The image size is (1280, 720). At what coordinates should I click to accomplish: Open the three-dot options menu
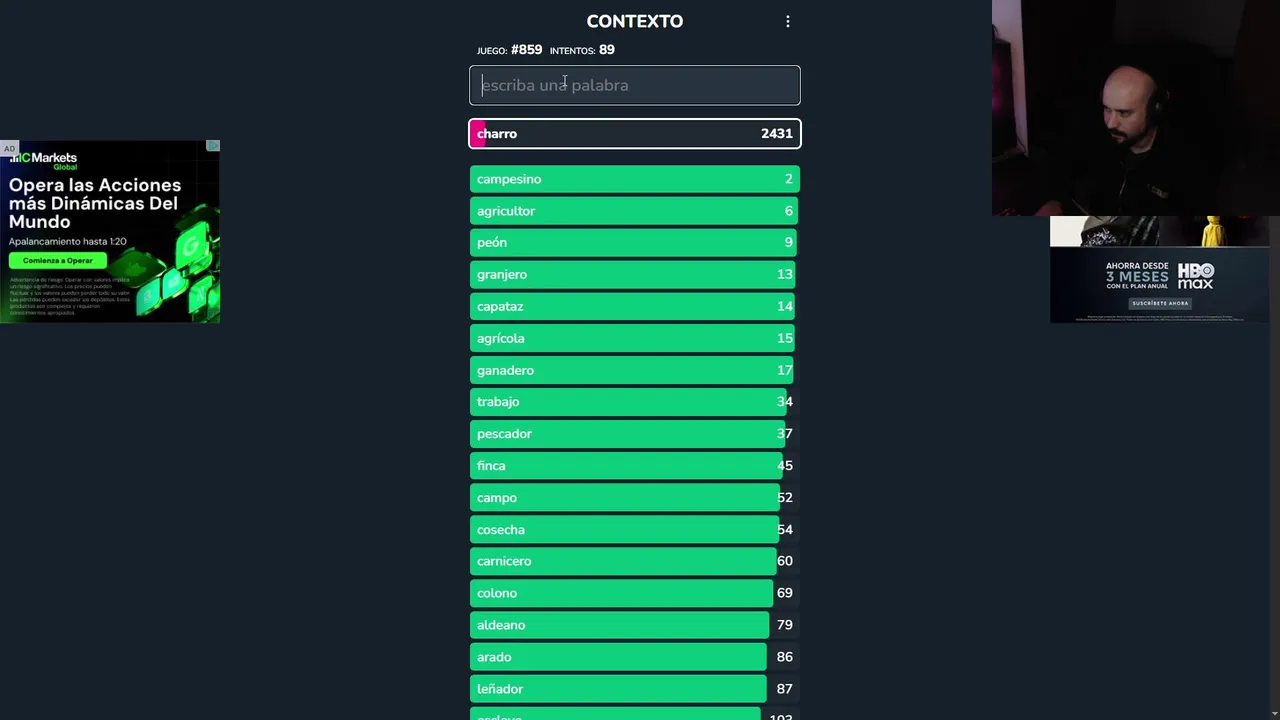pyautogui.click(x=788, y=22)
